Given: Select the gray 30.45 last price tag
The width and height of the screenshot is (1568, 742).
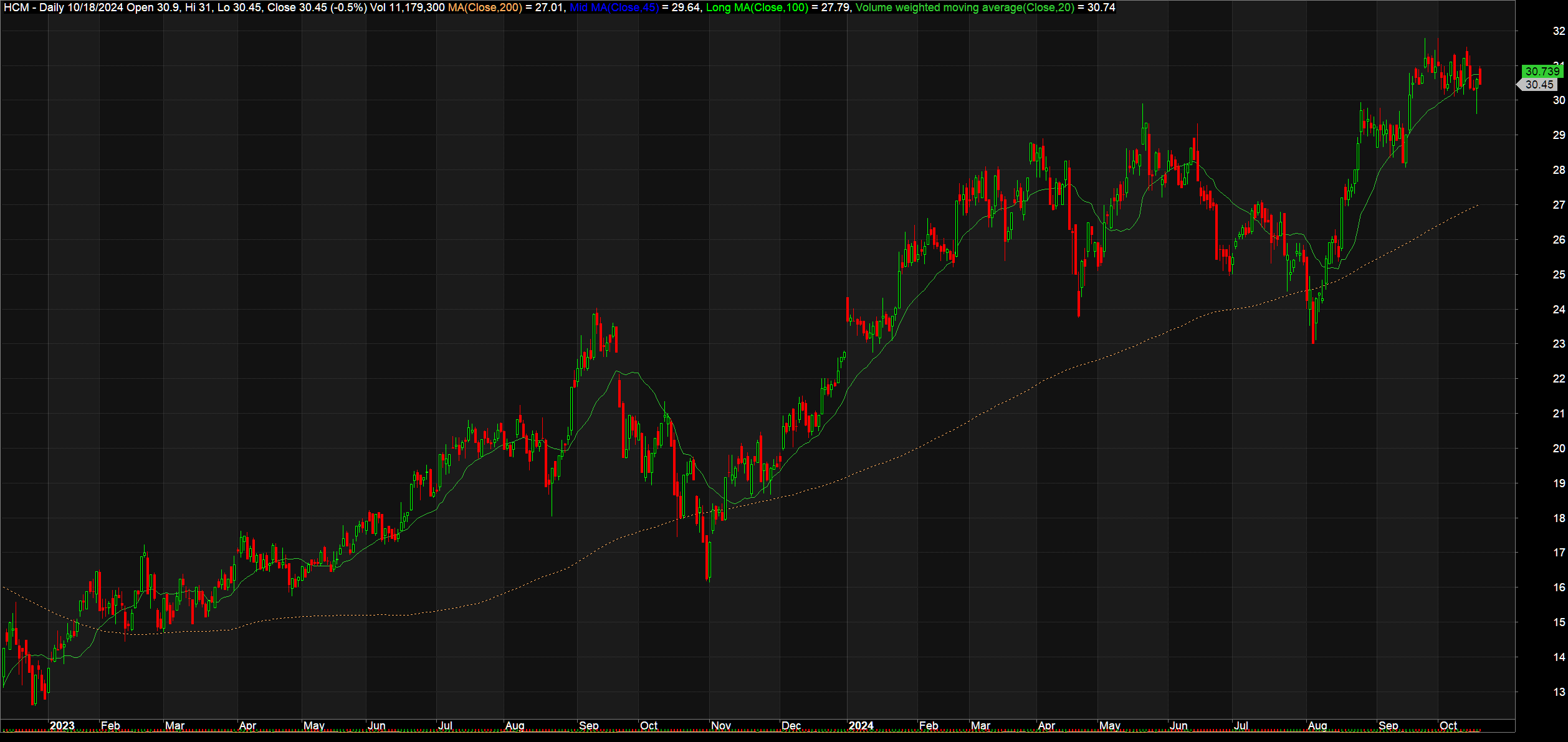Looking at the screenshot, I should pos(1539,85).
